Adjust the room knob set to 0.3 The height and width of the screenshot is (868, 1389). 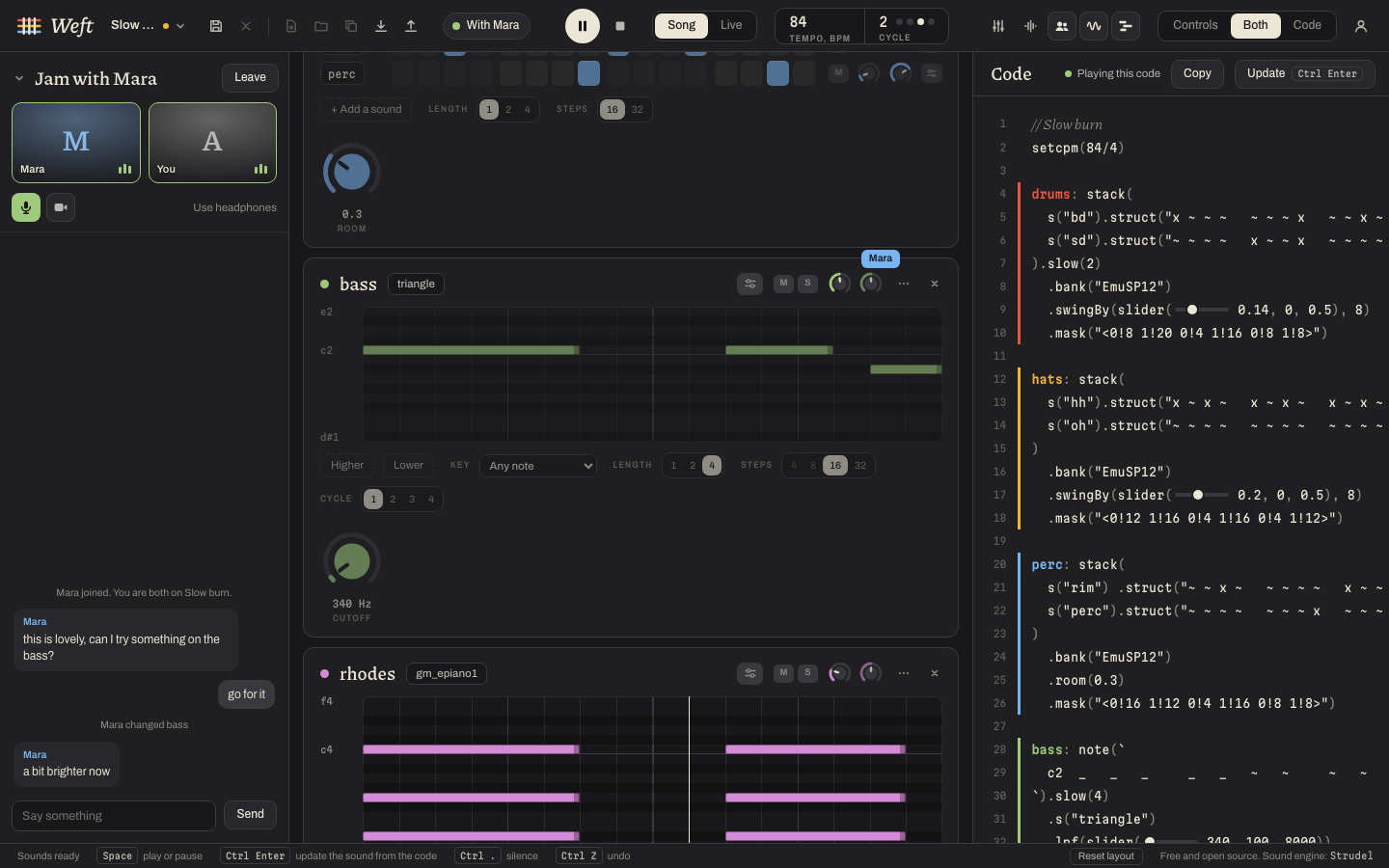click(352, 172)
